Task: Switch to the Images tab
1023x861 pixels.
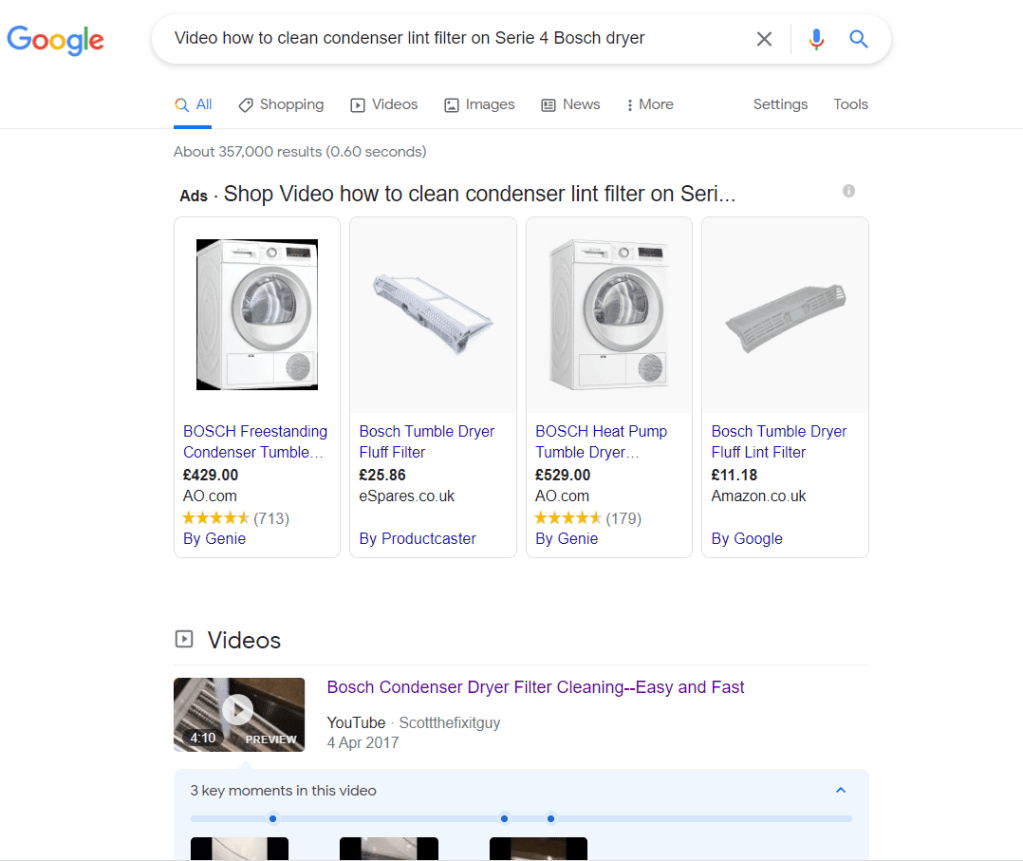Action: 479,104
